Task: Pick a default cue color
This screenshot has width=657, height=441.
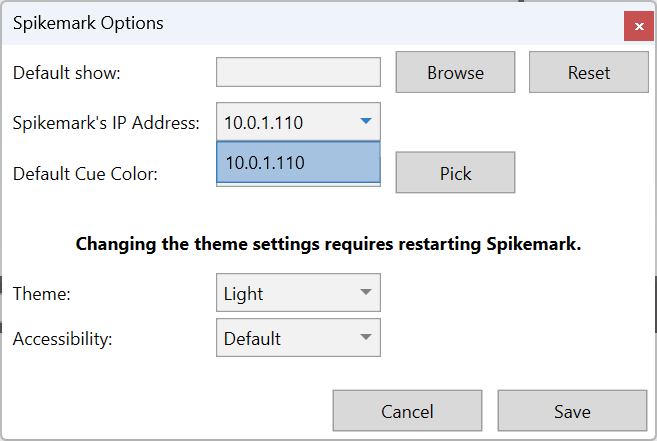Action: point(455,173)
